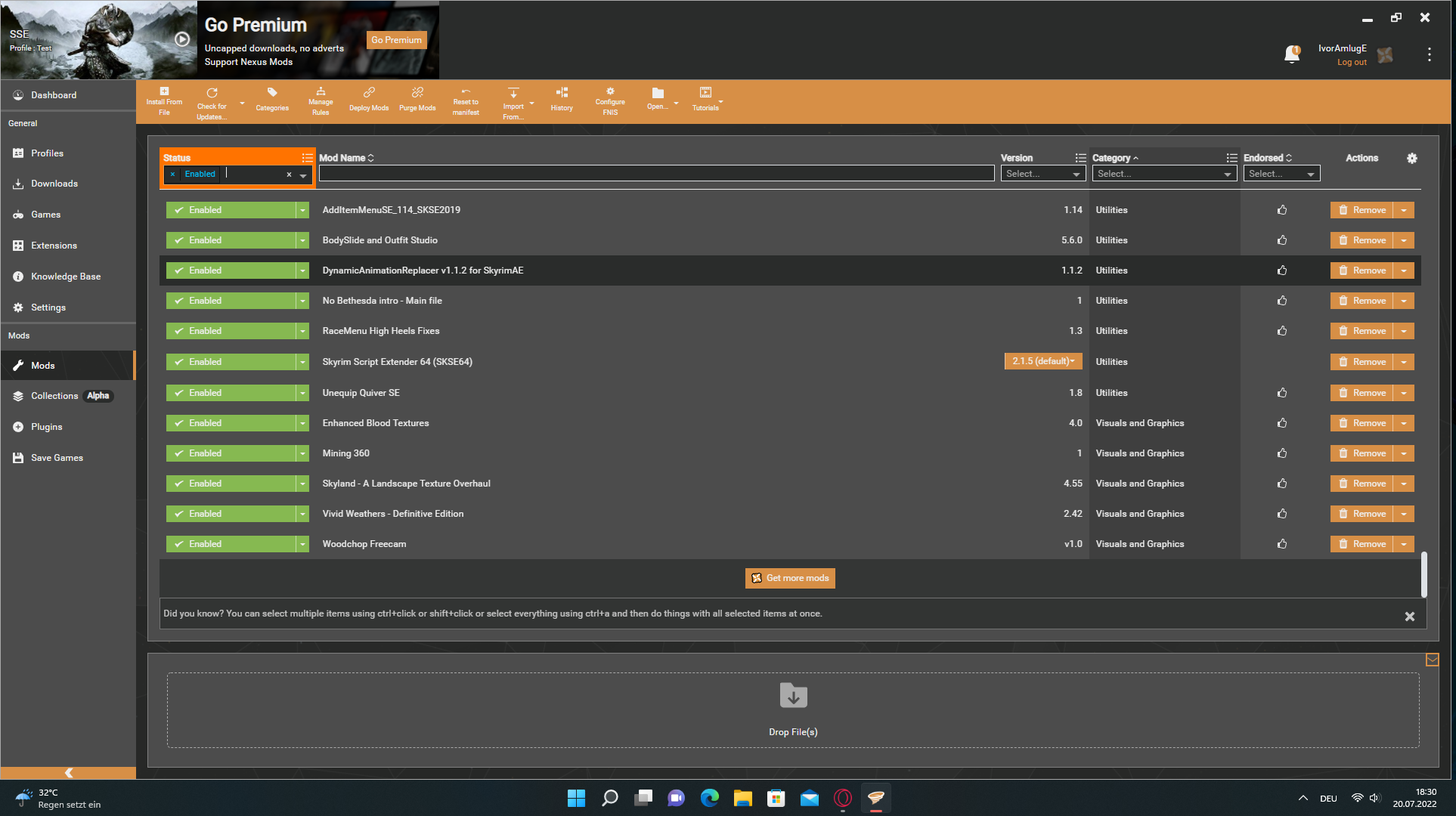Toggle Enabled status for Woodchop Freecam
1456x816 pixels.
pos(231,544)
